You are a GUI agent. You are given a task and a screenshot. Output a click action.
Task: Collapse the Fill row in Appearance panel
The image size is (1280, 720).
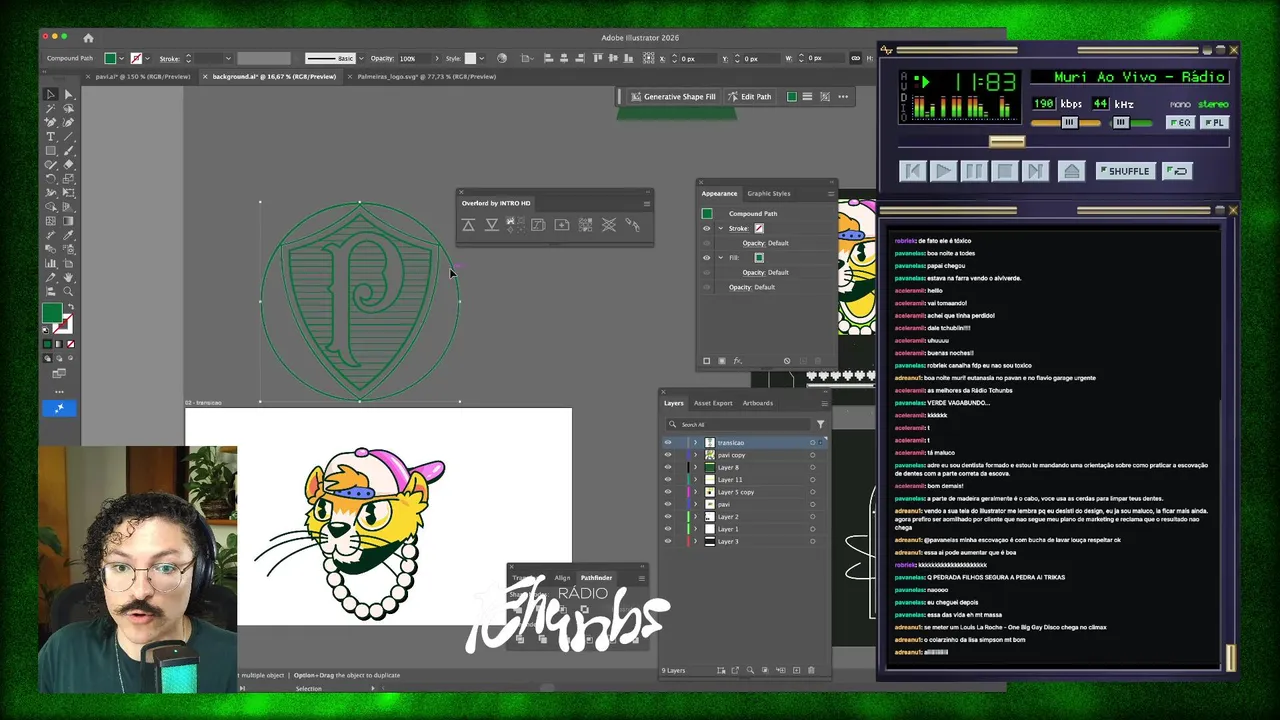tap(720, 258)
